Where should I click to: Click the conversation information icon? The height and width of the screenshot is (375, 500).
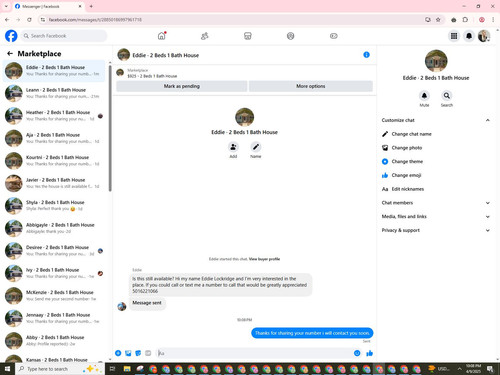coord(366,55)
